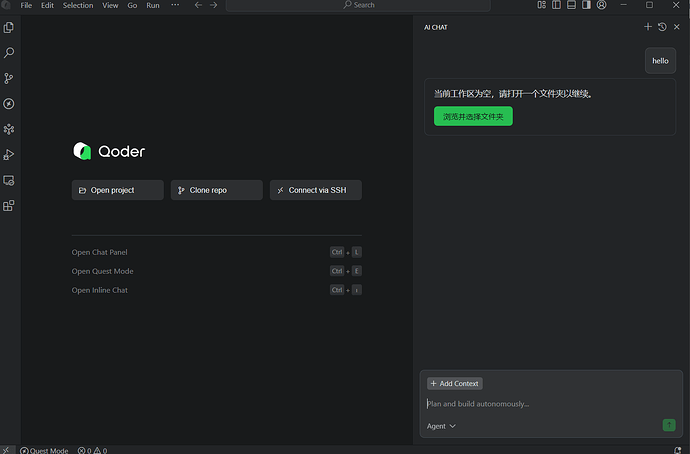The height and width of the screenshot is (454, 690).
Task: Toggle the bottom panel visibility
Action: (x=572, y=5)
